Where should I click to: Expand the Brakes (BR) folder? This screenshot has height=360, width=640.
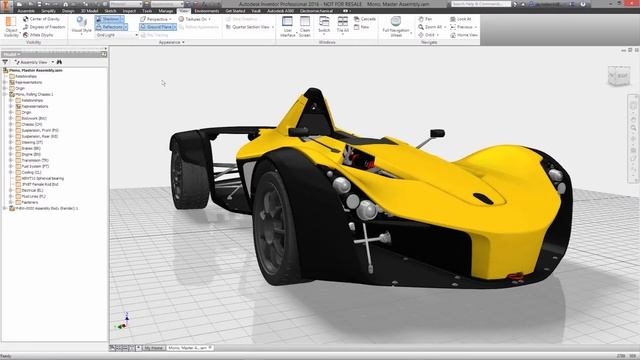click(x=11, y=148)
